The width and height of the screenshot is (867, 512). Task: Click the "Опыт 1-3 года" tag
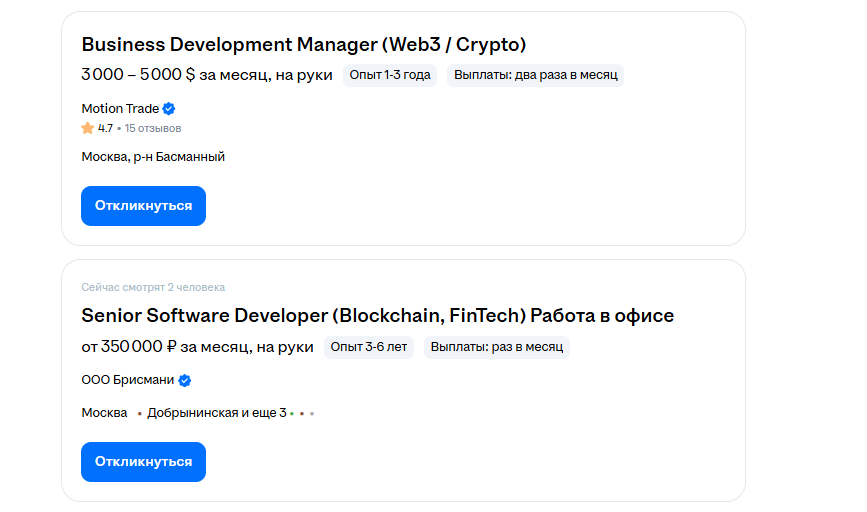coord(390,75)
